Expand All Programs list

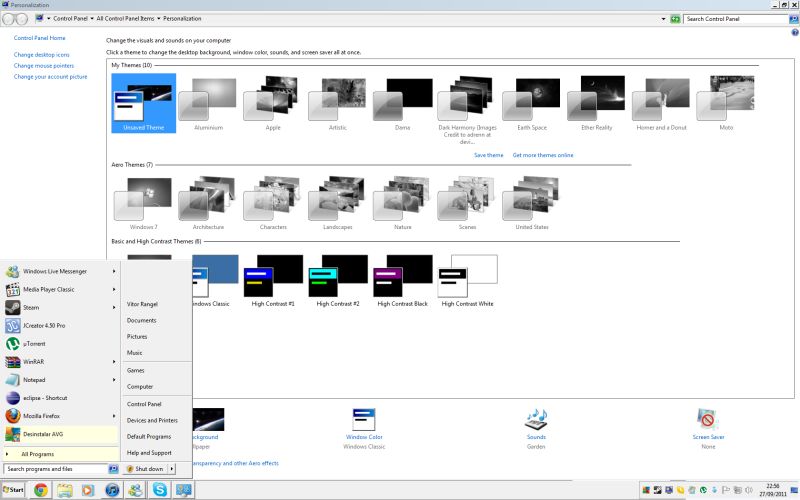[x=60, y=454]
